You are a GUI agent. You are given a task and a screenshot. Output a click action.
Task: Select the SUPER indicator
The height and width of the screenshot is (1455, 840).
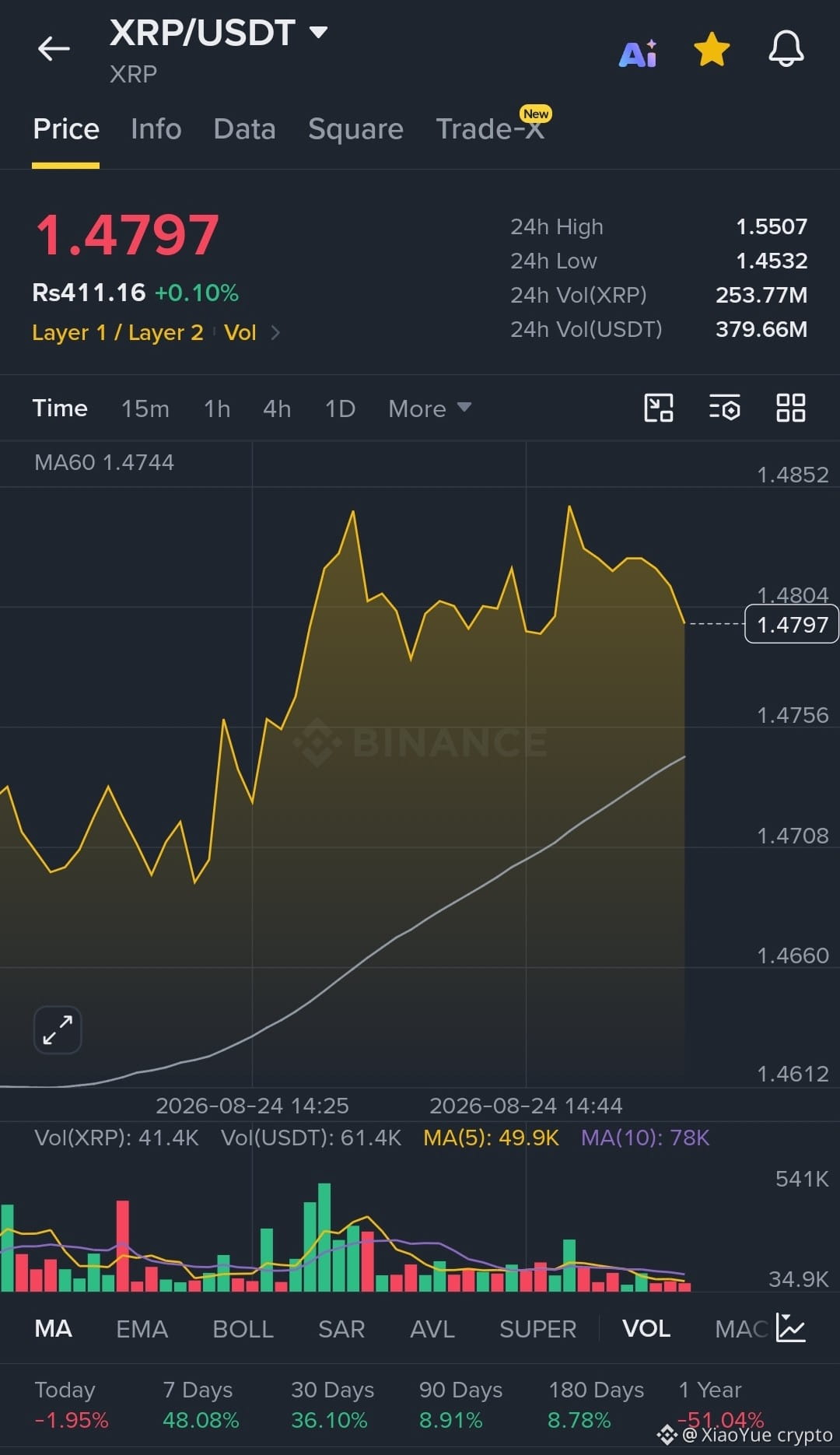point(538,1329)
